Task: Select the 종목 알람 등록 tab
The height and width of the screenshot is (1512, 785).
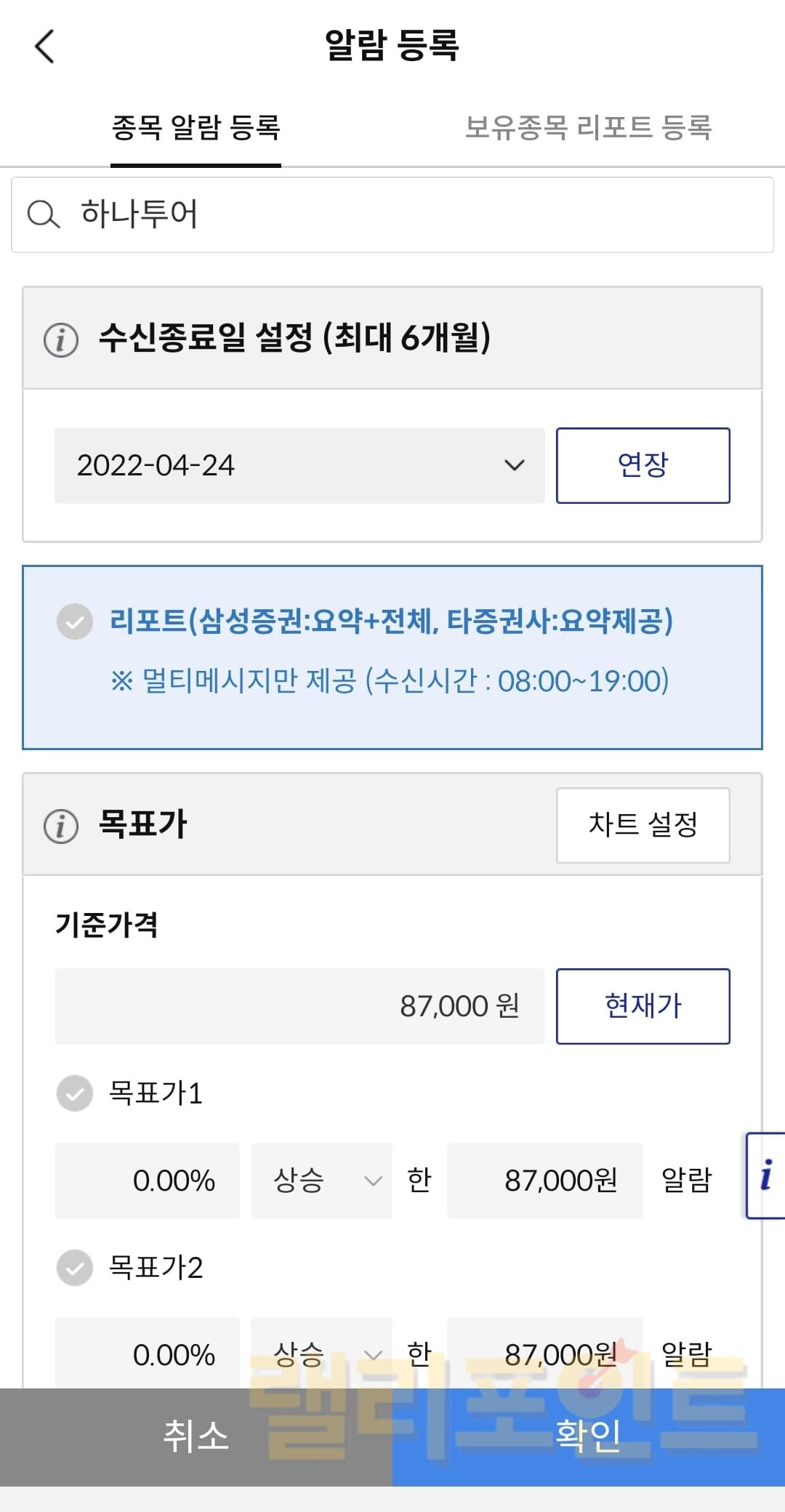Action: (196, 128)
